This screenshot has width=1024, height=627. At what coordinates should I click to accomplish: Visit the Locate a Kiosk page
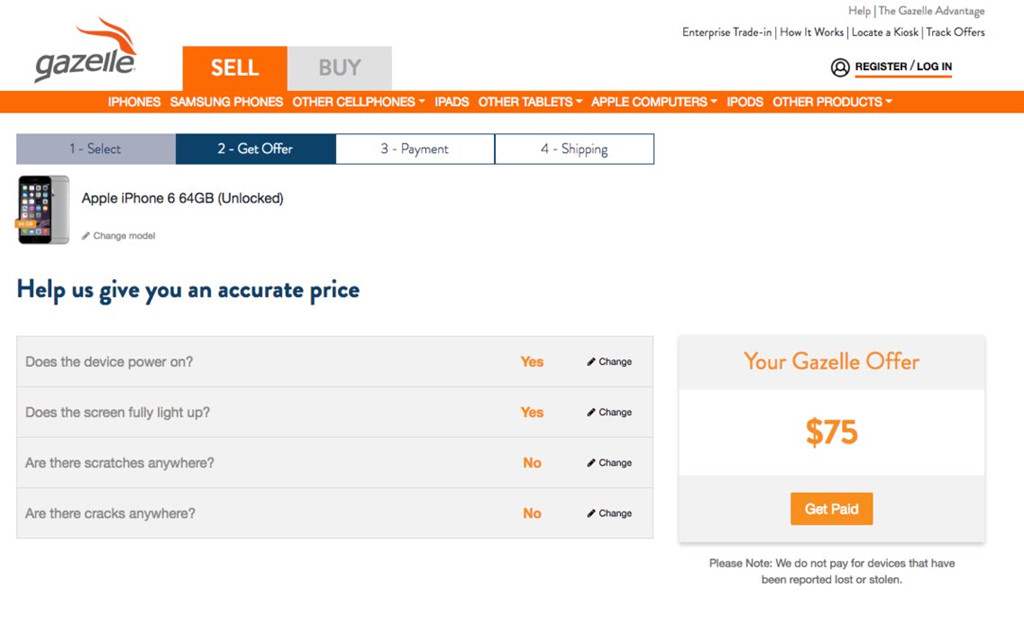[x=887, y=32]
